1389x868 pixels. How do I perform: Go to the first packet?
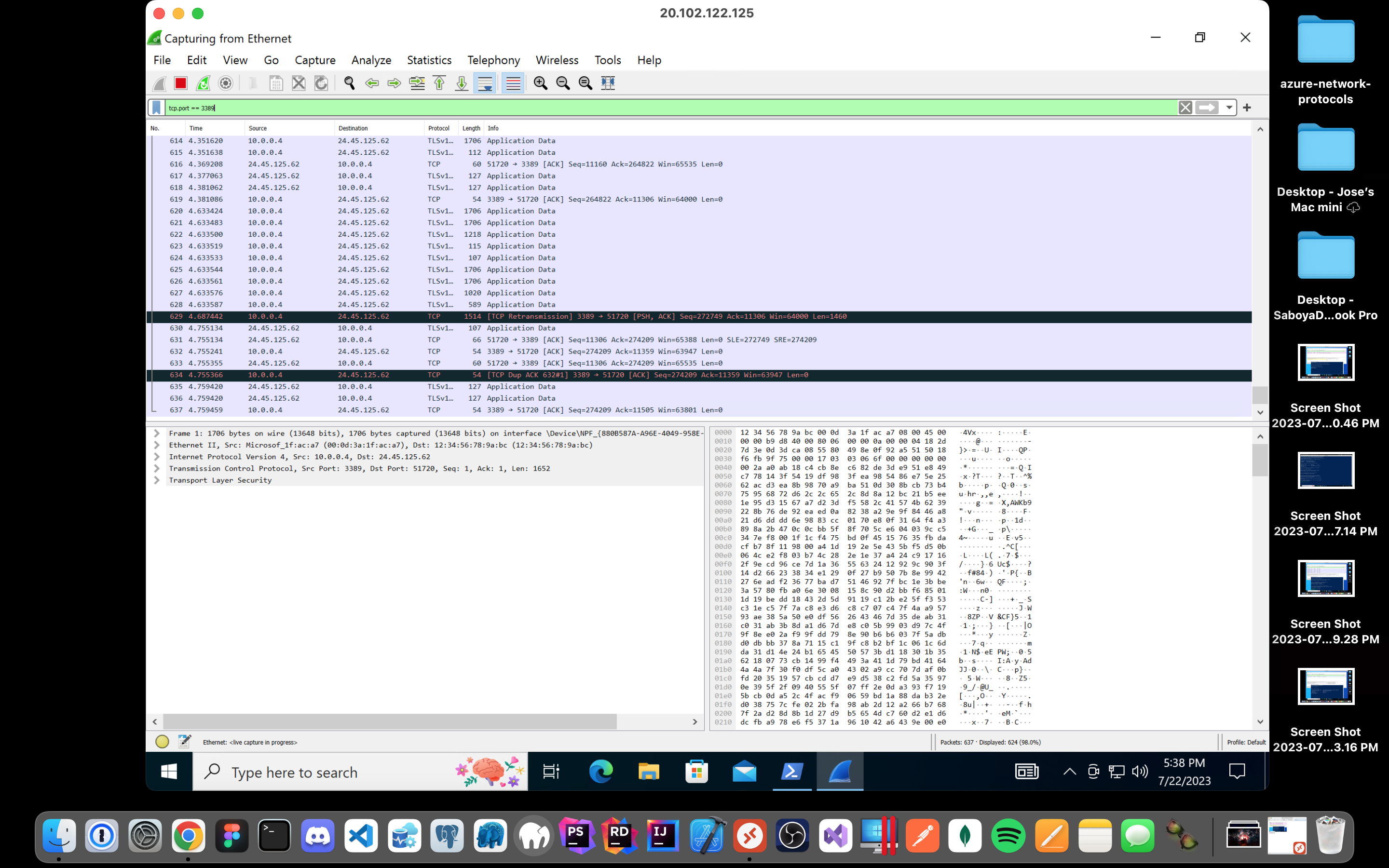click(x=439, y=83)
